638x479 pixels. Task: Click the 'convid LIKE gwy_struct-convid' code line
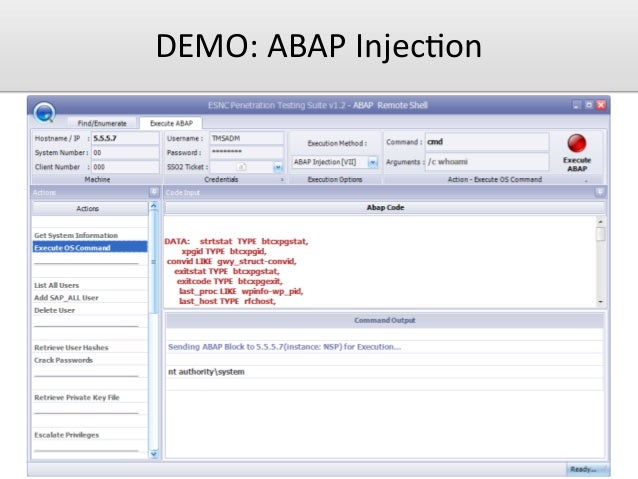pyautogui.click(x=232, y=261)
